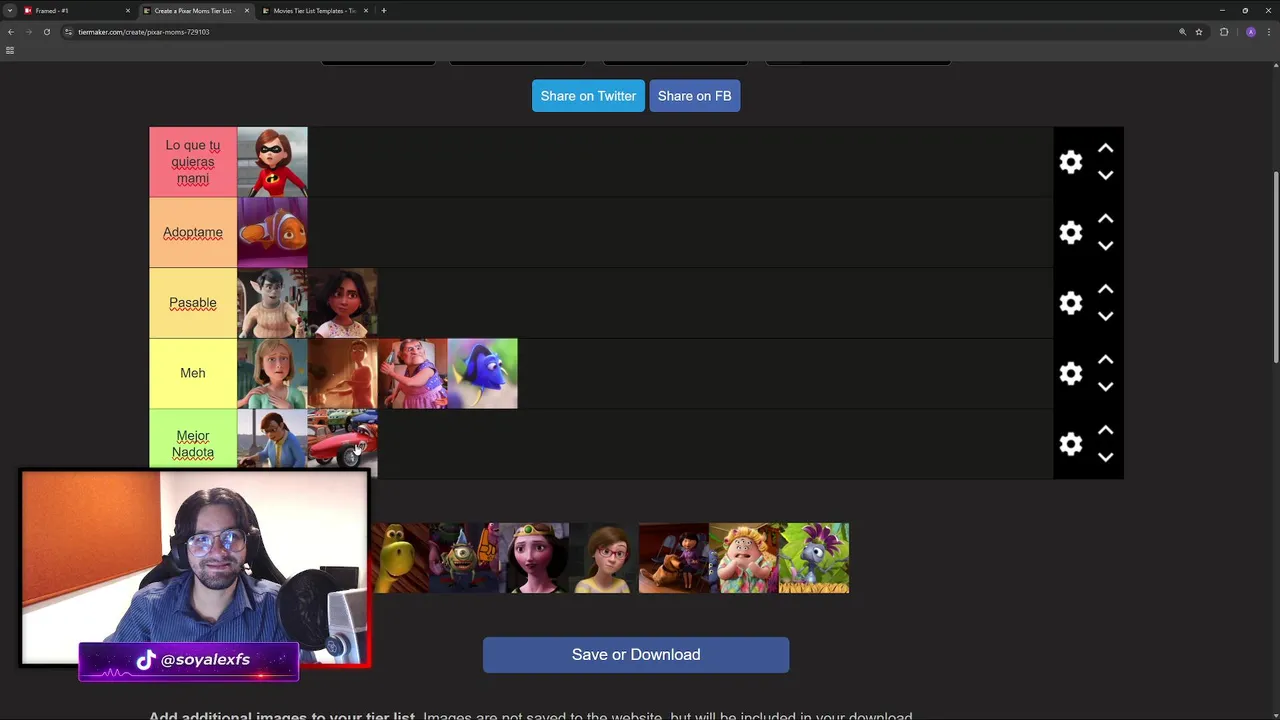Select the pink-dress grandma image in Meh tier

point(412,373)
